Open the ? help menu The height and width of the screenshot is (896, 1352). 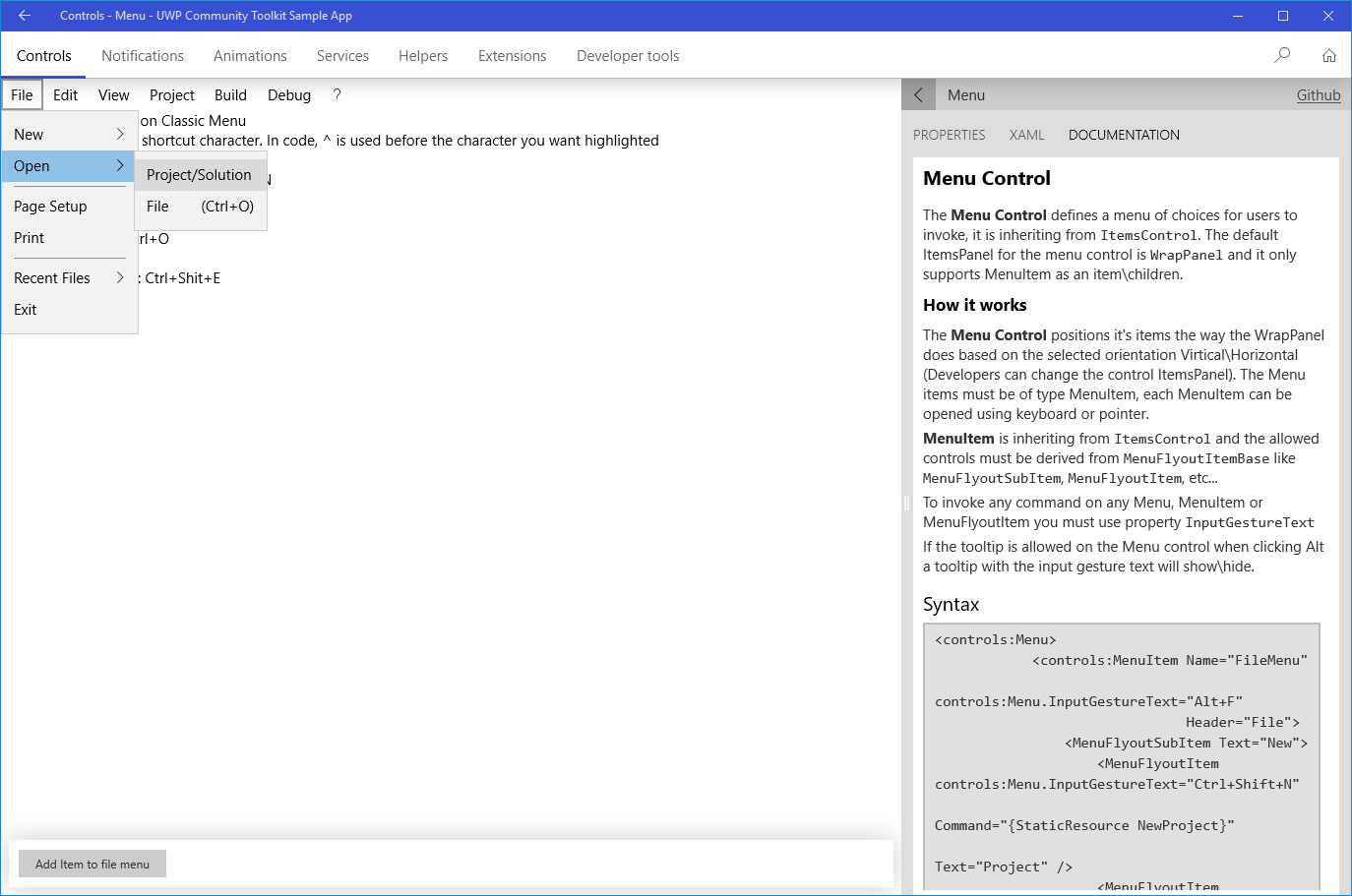336,94
